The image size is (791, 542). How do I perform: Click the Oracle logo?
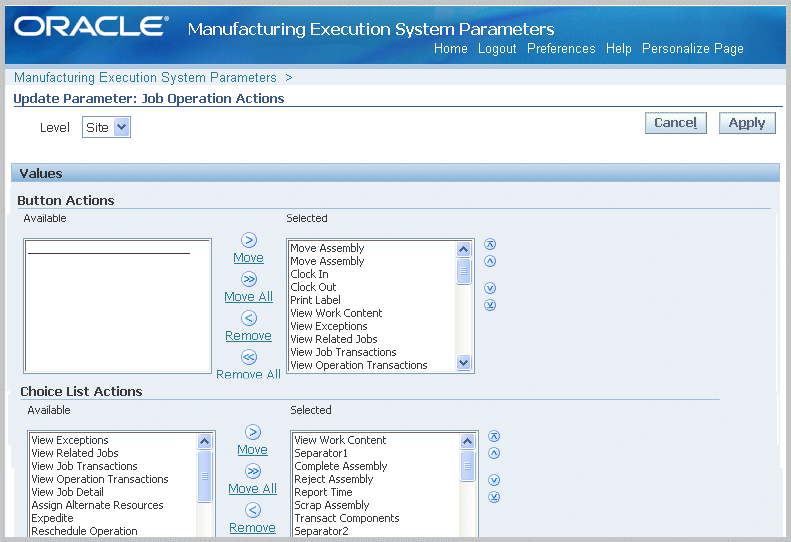tap(91, 27)
